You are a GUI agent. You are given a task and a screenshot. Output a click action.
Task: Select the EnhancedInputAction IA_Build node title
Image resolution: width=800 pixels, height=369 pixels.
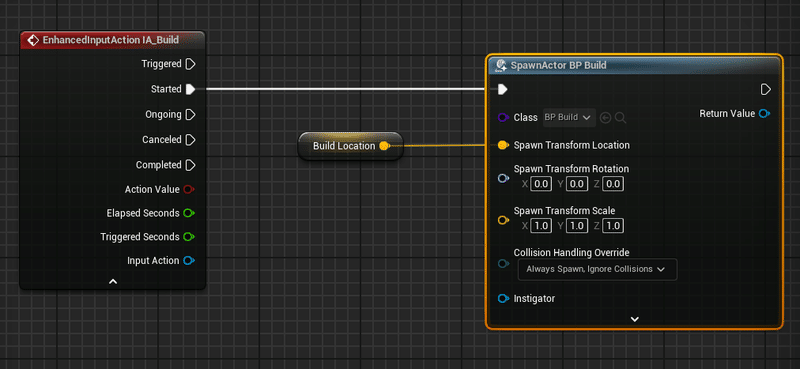click(x=111, y=40)
